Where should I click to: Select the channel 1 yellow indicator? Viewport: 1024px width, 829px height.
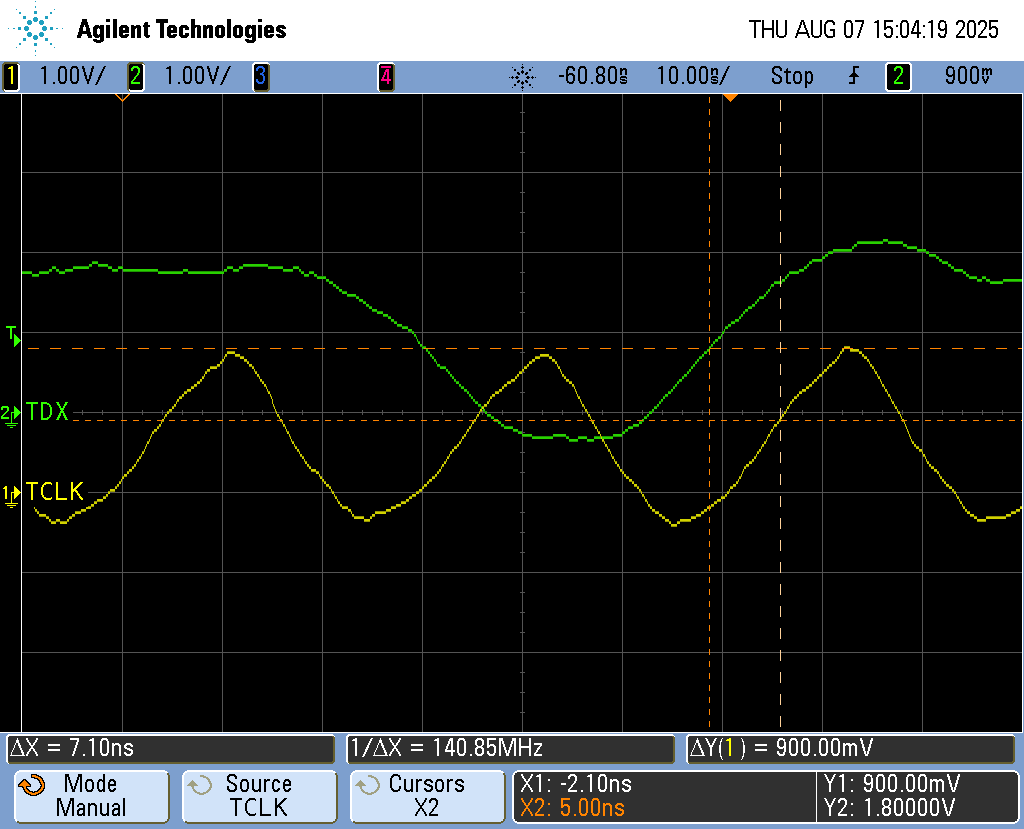point(11,76)
